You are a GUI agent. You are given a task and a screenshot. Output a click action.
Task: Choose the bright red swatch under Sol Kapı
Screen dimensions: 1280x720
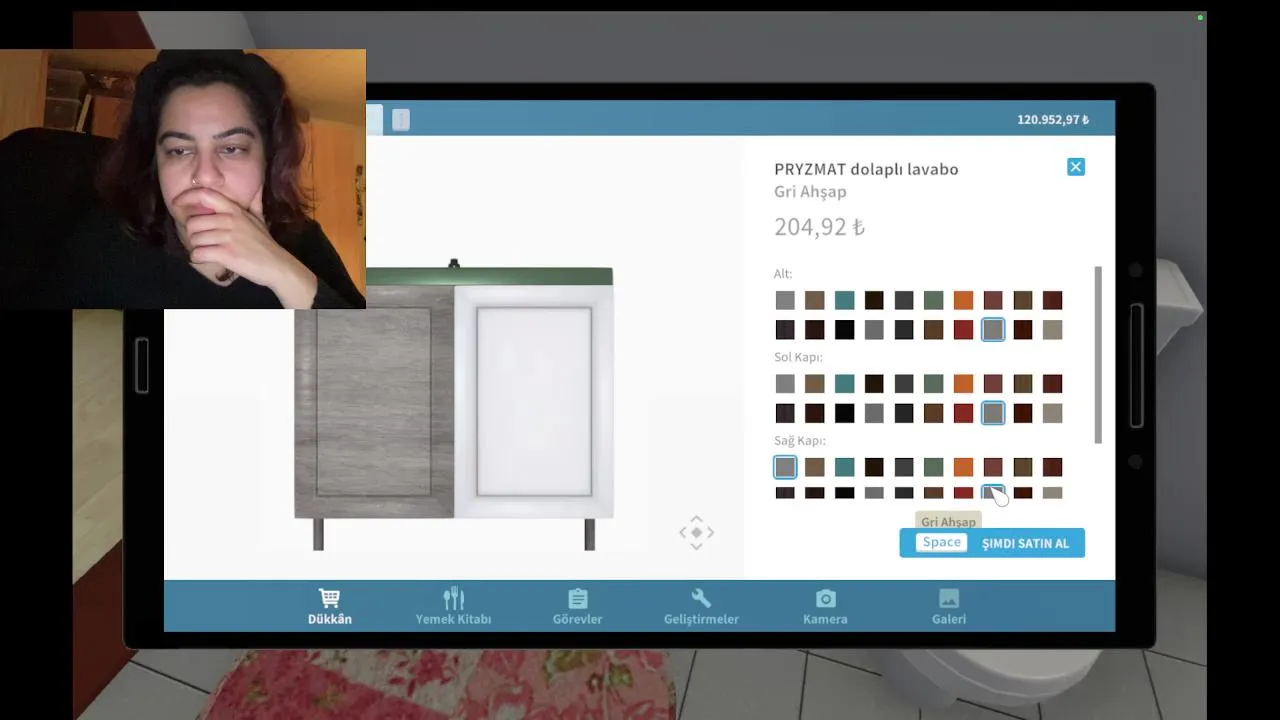[963, 413]
